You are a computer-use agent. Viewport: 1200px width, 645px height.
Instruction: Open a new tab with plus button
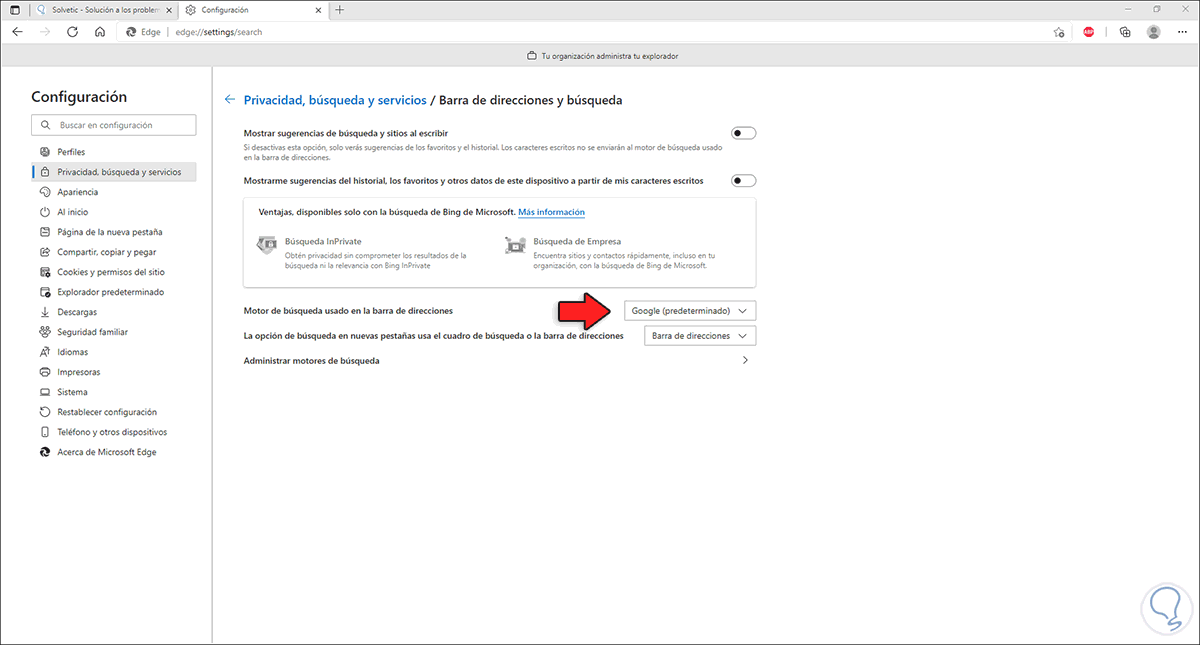tap(340, 9)
